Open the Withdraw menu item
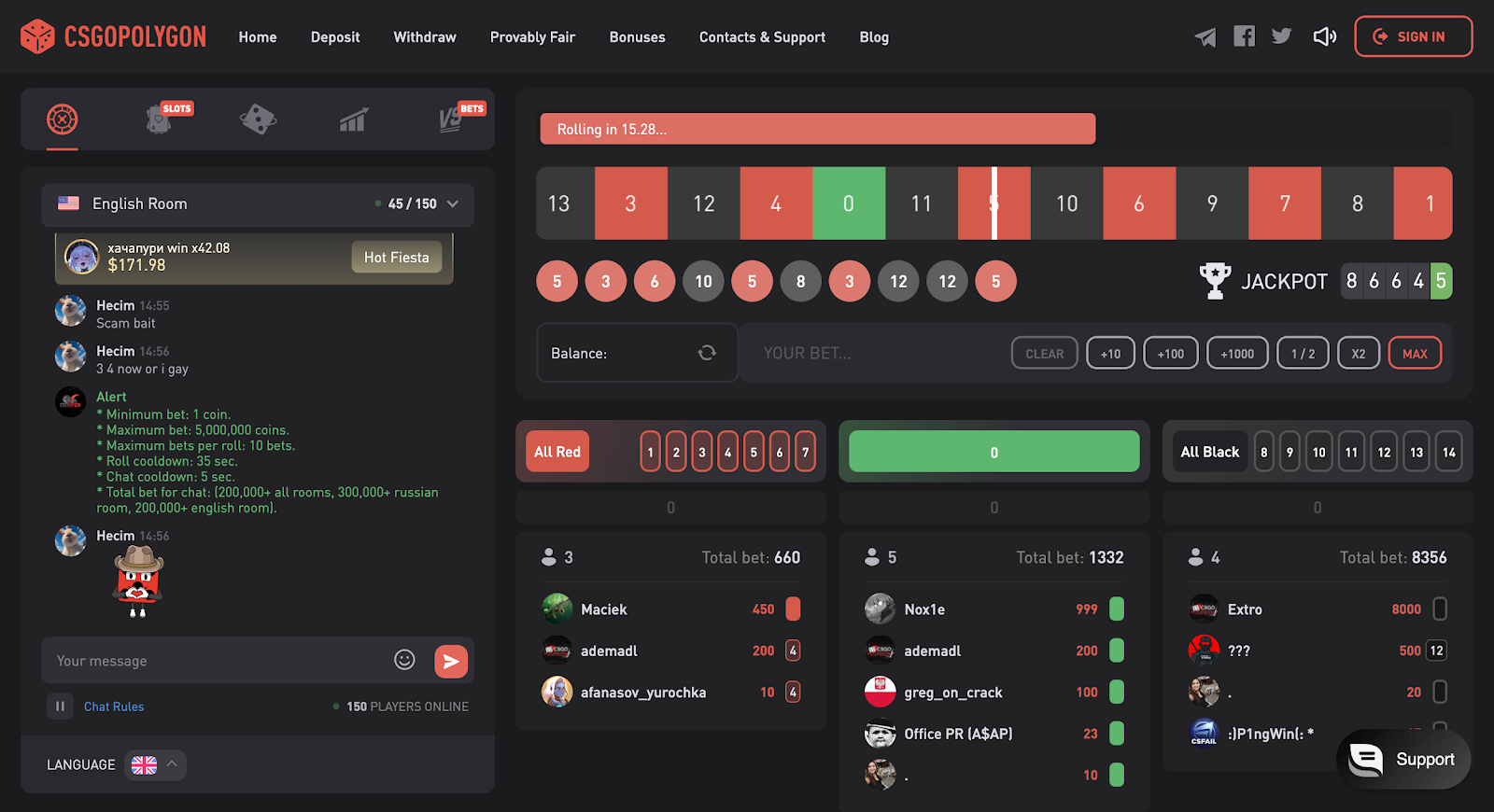The width and height of the screenshot is (1494, 812). tap(425, 37)
